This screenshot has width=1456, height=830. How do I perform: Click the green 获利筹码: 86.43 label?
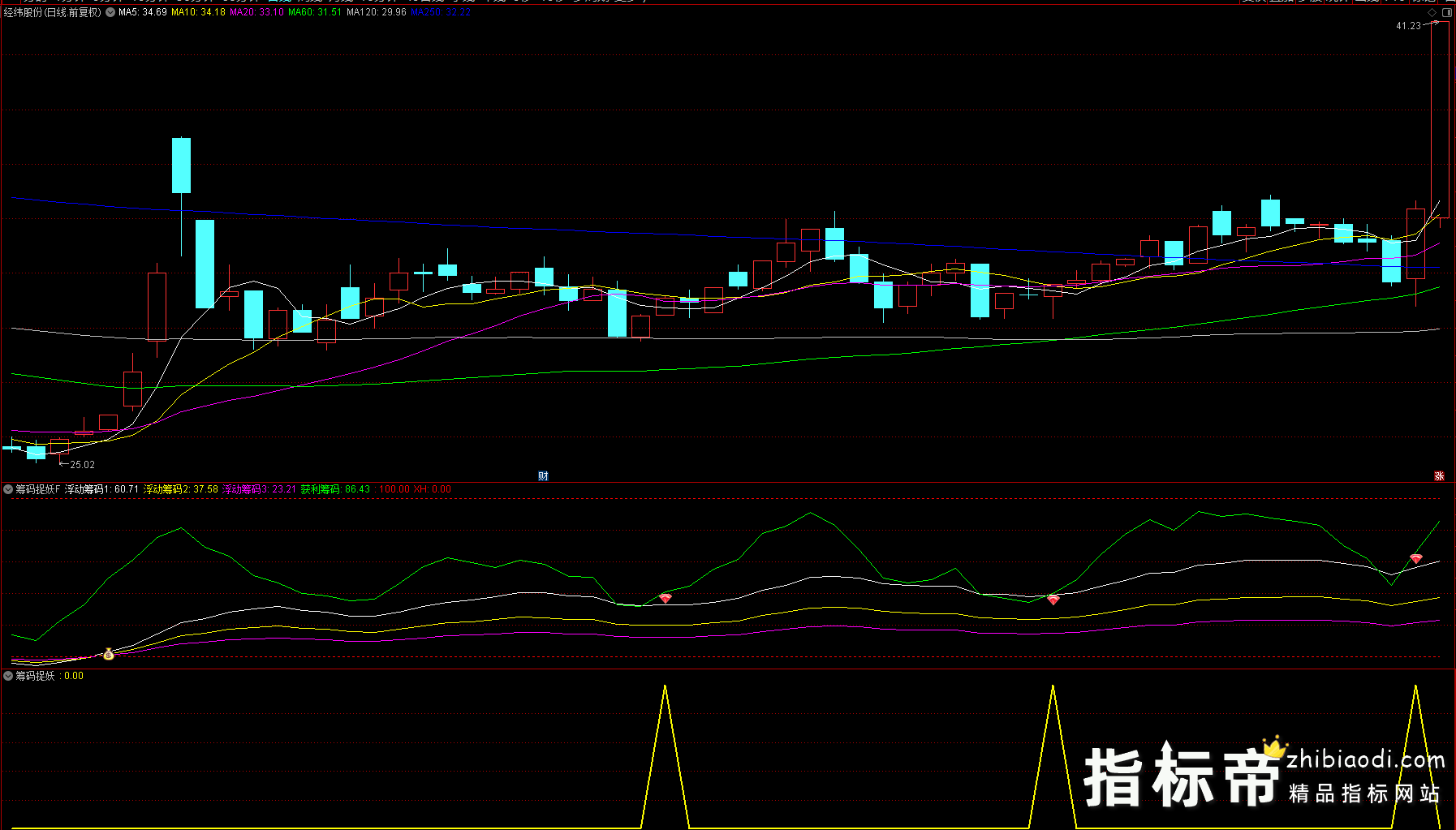click(335, 489)
